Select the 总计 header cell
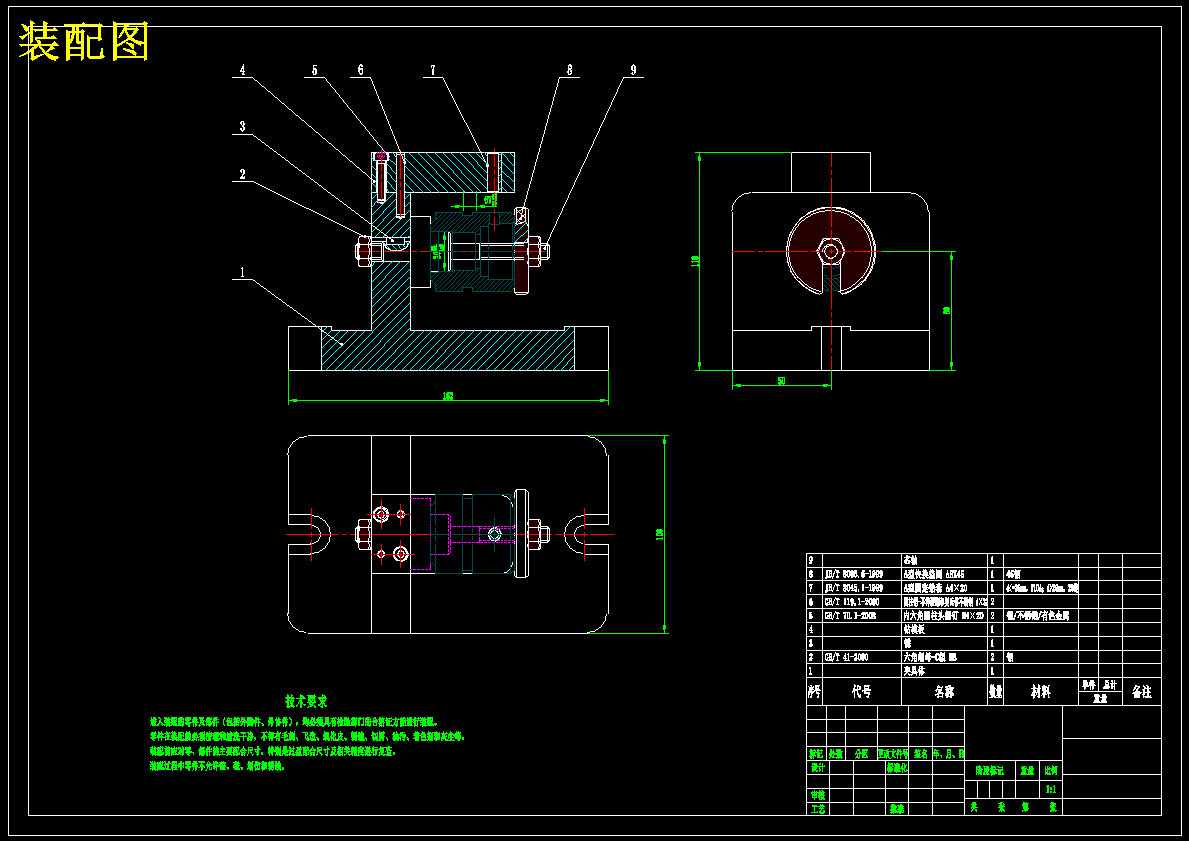 (1110, 685)
